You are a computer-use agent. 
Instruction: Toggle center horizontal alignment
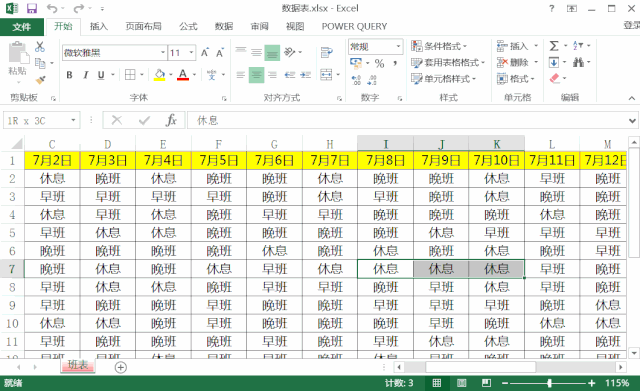pos(256,75)
